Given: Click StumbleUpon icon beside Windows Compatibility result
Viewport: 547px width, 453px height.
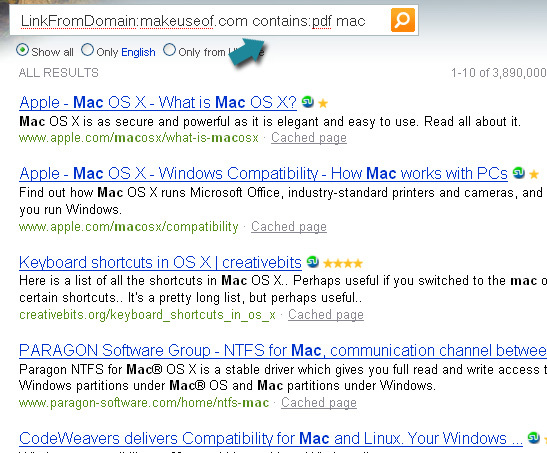Looking at the screenshot, I should coord(519,172).
